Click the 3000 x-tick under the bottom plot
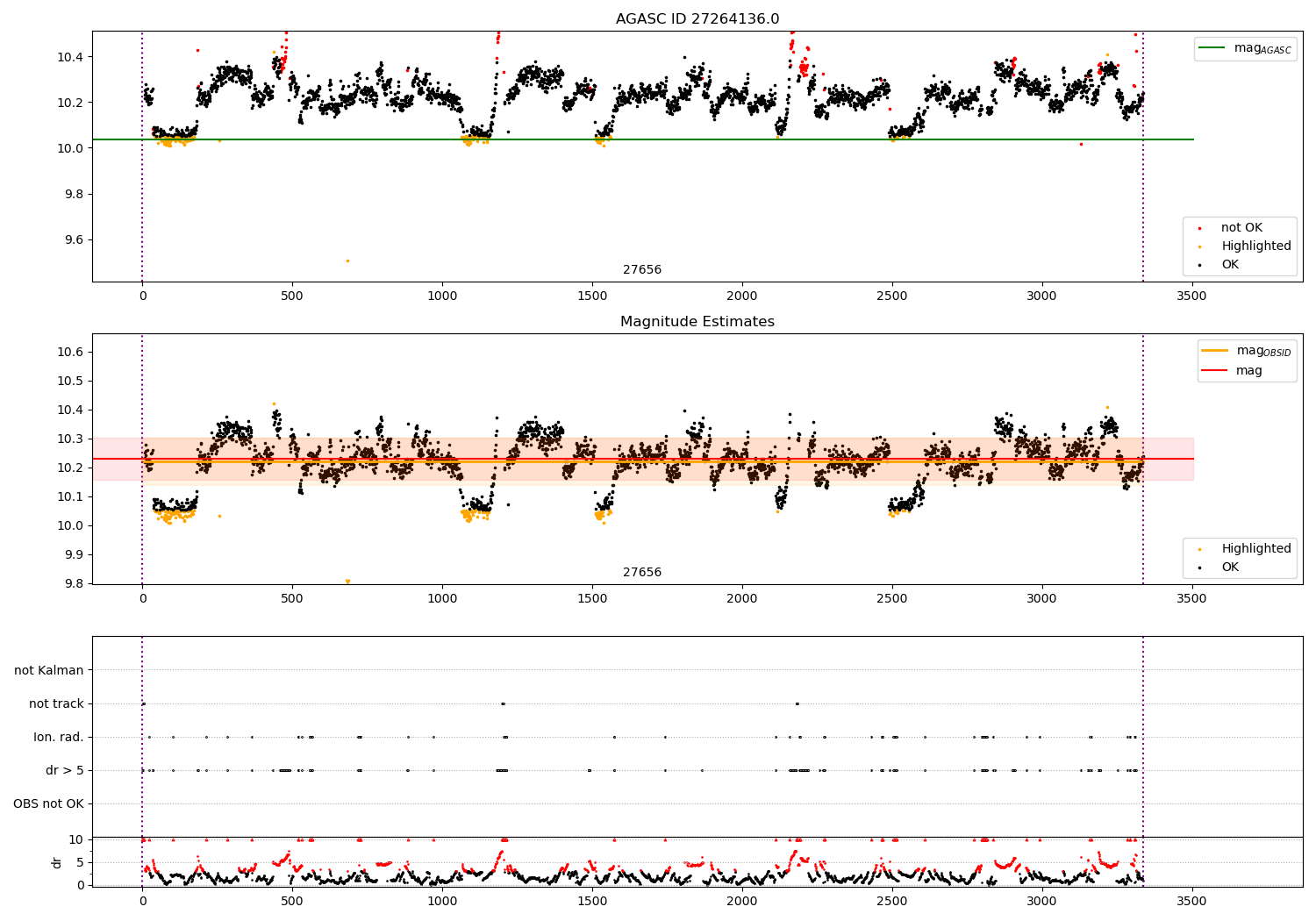The width and height of the screenshot is (1316, 921). pos(1041,901)
